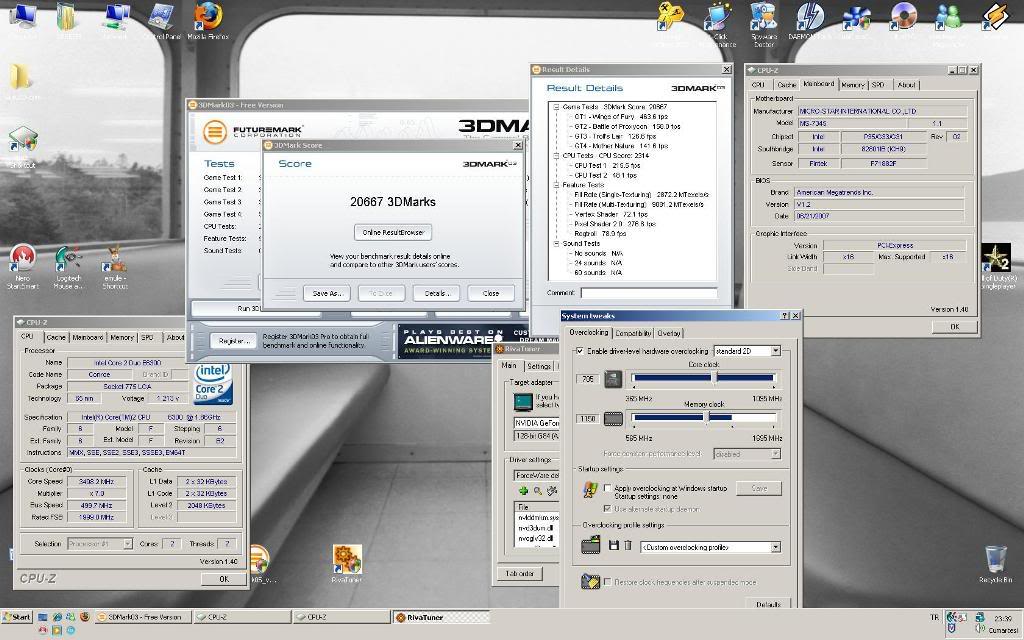Image resolution: width=1024 pixels, height=640 pixels.
Task: Click Save As in 3DMark Score dialog
Action: [327, 293]
